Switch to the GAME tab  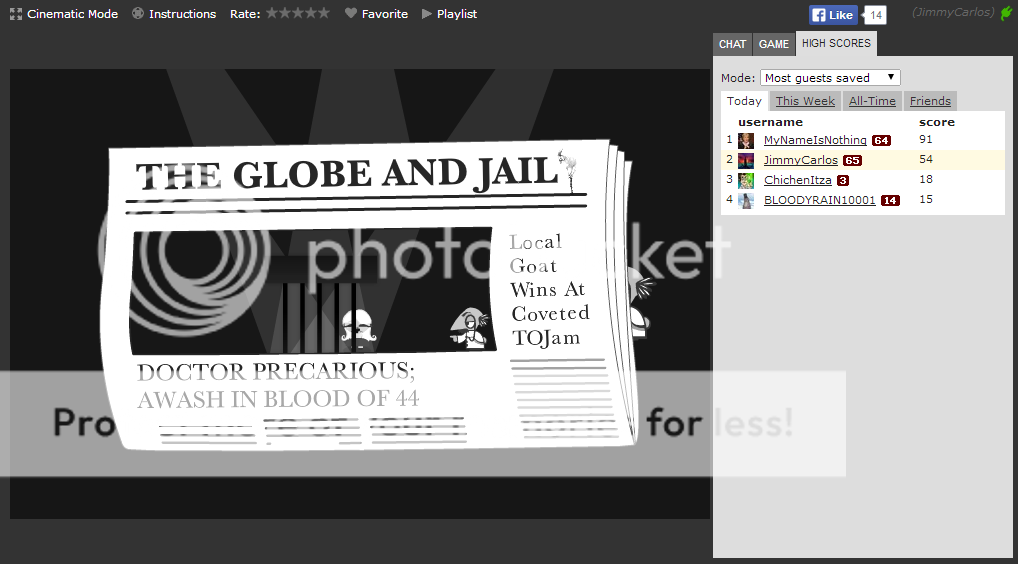coord(774,44)
